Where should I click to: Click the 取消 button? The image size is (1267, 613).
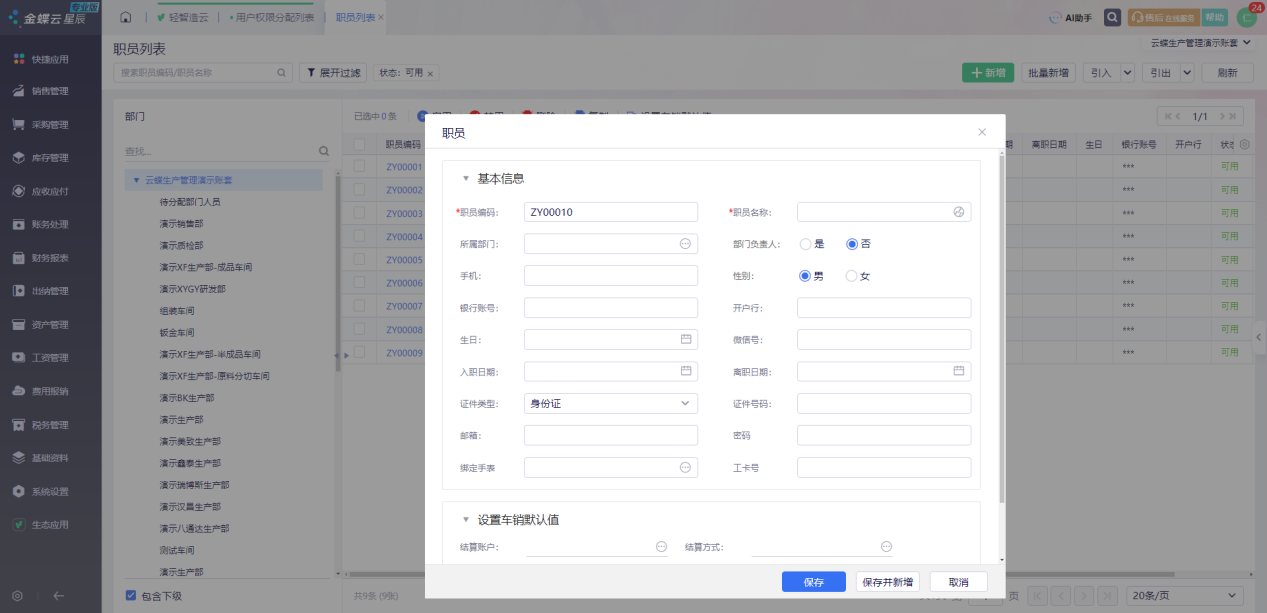(x=959, y=582)
